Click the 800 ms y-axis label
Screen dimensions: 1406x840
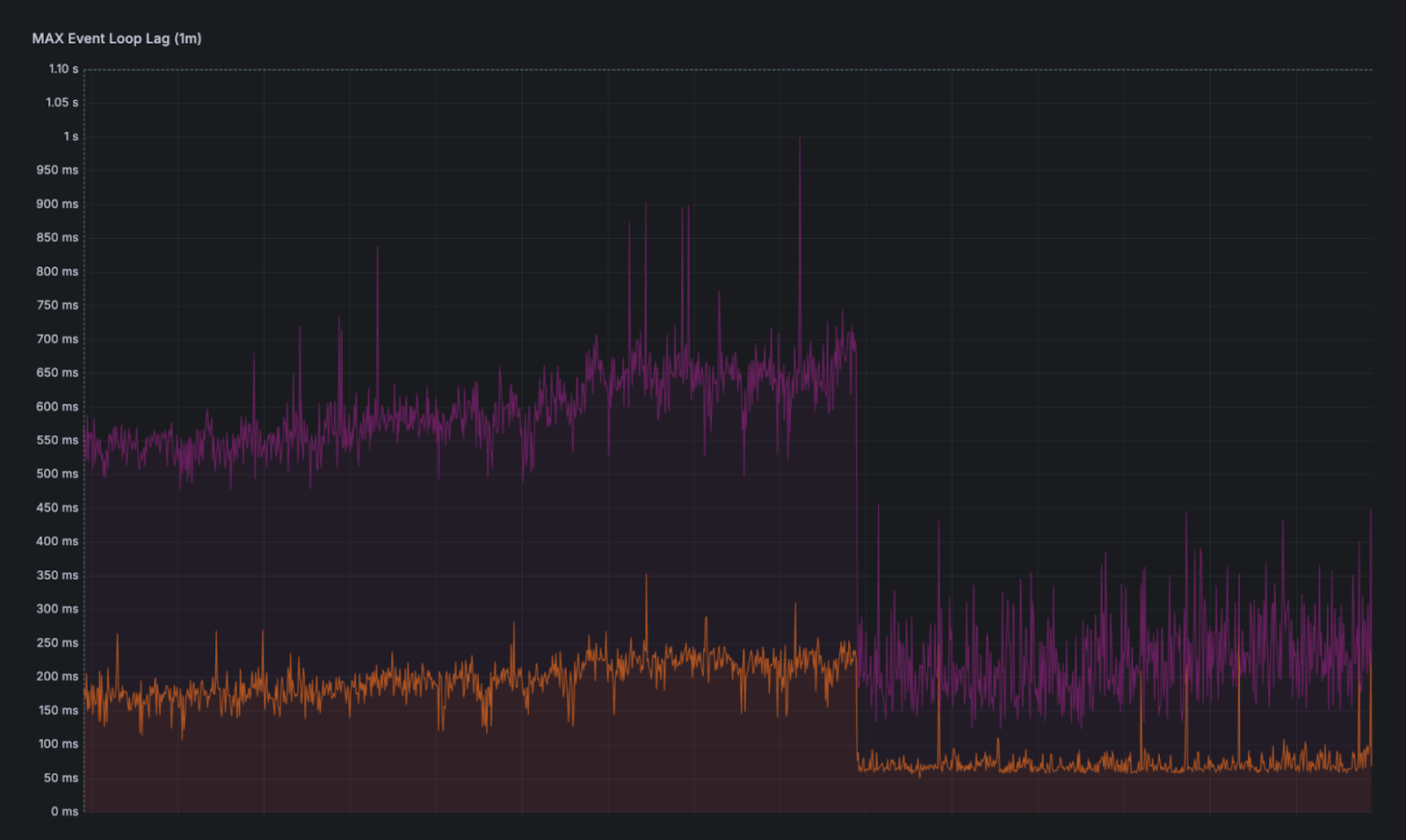pos(57,272)
